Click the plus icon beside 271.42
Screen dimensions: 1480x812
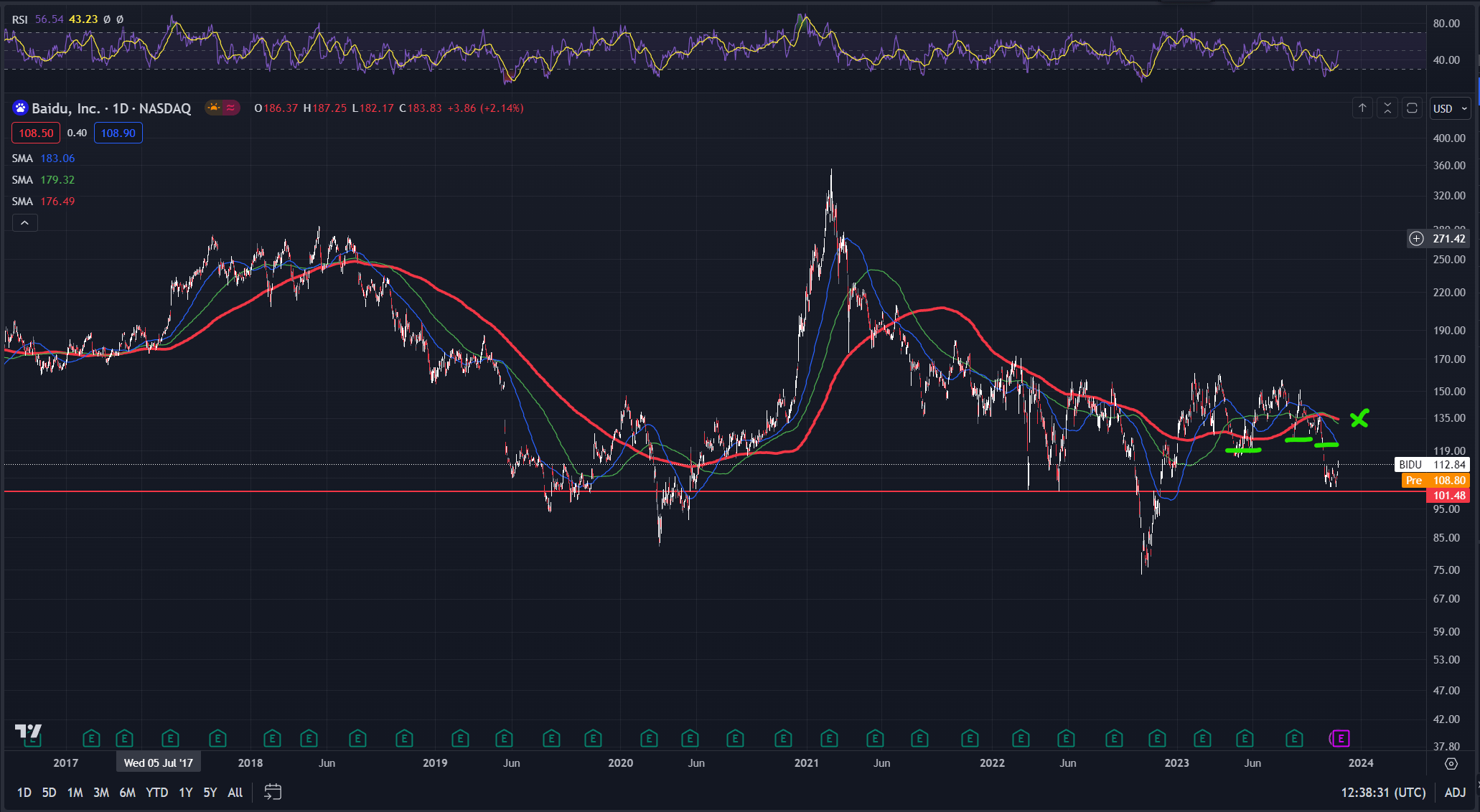(1416, 239)
